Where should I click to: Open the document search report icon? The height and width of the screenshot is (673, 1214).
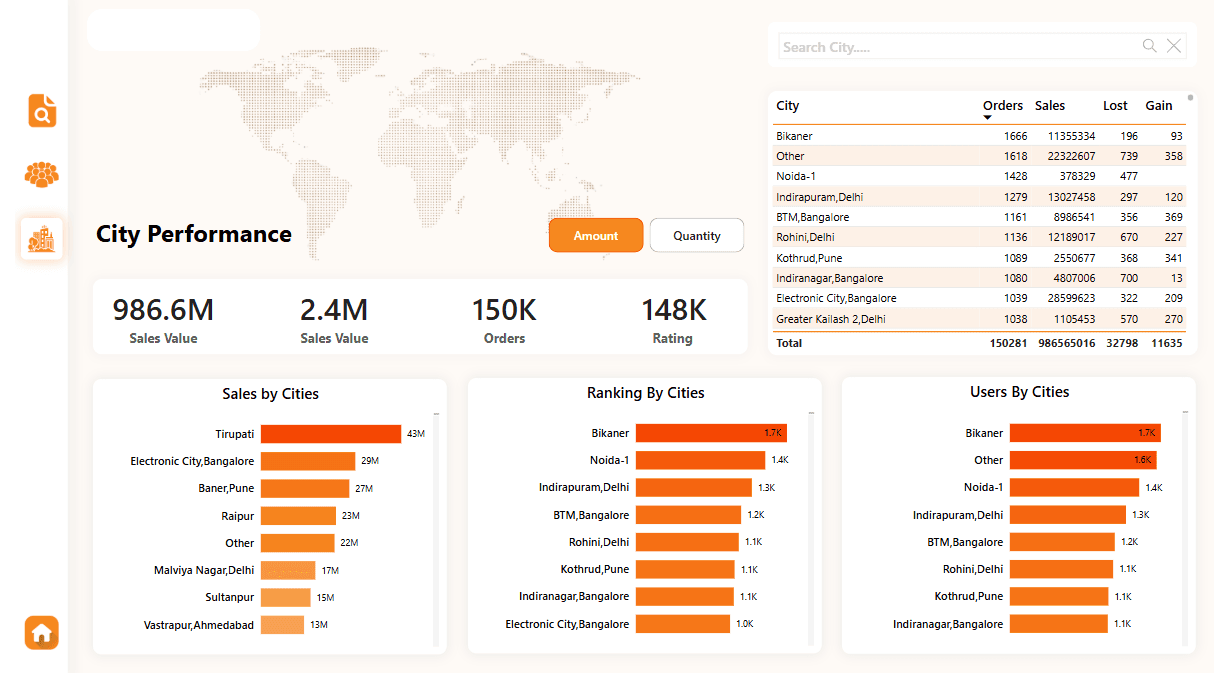[x=42, y=111]
